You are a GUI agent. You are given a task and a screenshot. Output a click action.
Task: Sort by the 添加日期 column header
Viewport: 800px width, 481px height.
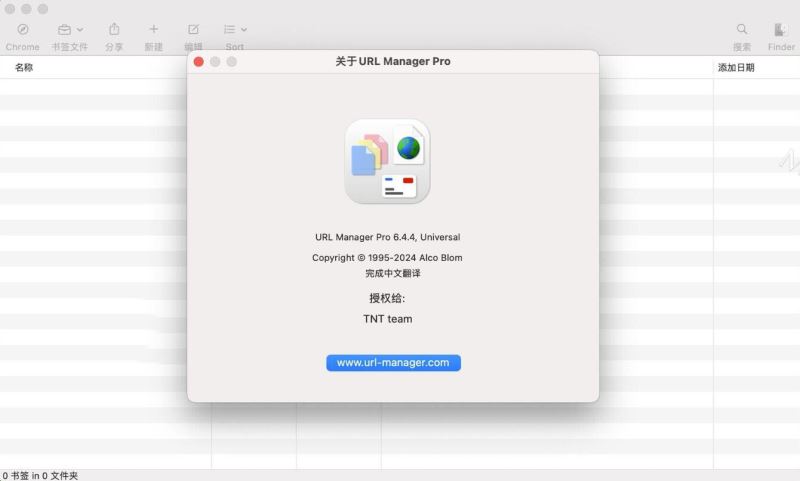pos(736,67)
